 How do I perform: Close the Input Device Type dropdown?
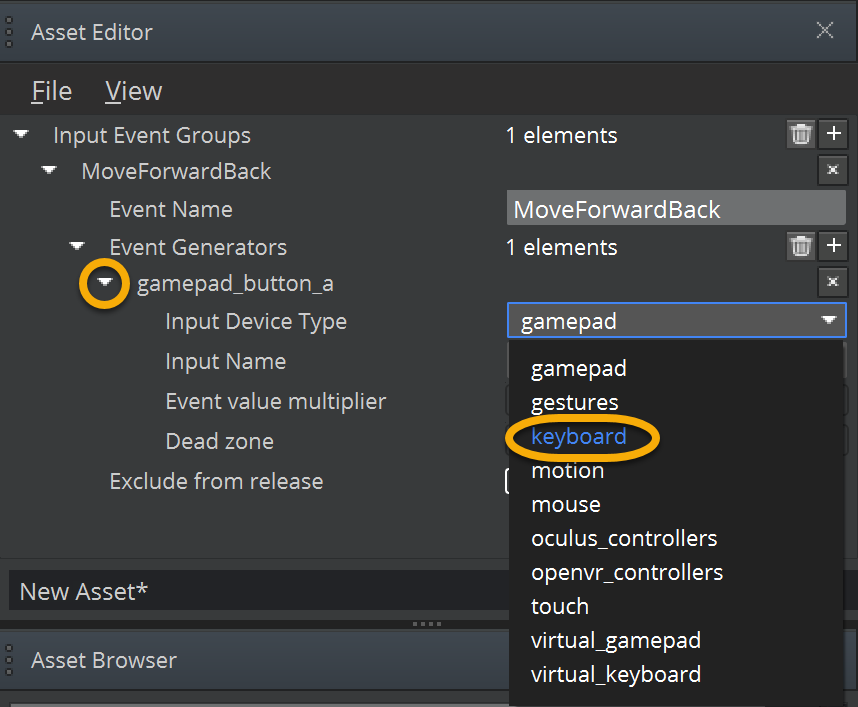click(x=829, y=320)
